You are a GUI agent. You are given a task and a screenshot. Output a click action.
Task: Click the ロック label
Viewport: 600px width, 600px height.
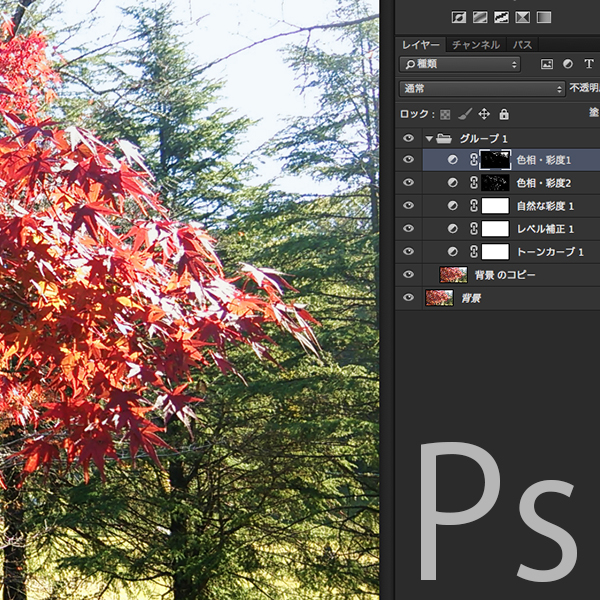417,114
